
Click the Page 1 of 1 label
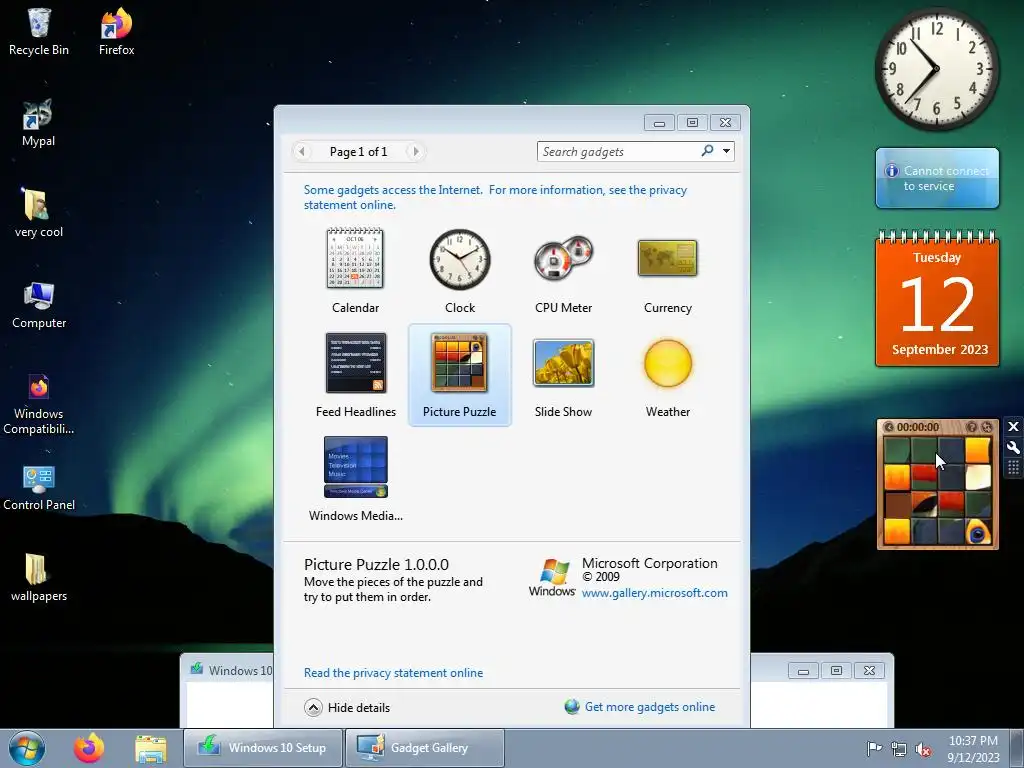coord(359,152)
